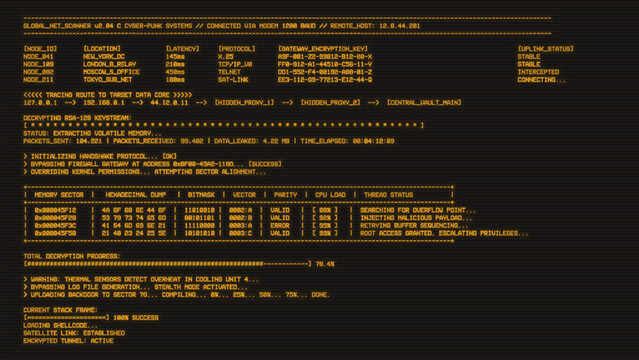This screenshot has width=639, height=360.
Task: Click the current stack frame progress bar
Action: pyautogui.click(x=66, y=318)
